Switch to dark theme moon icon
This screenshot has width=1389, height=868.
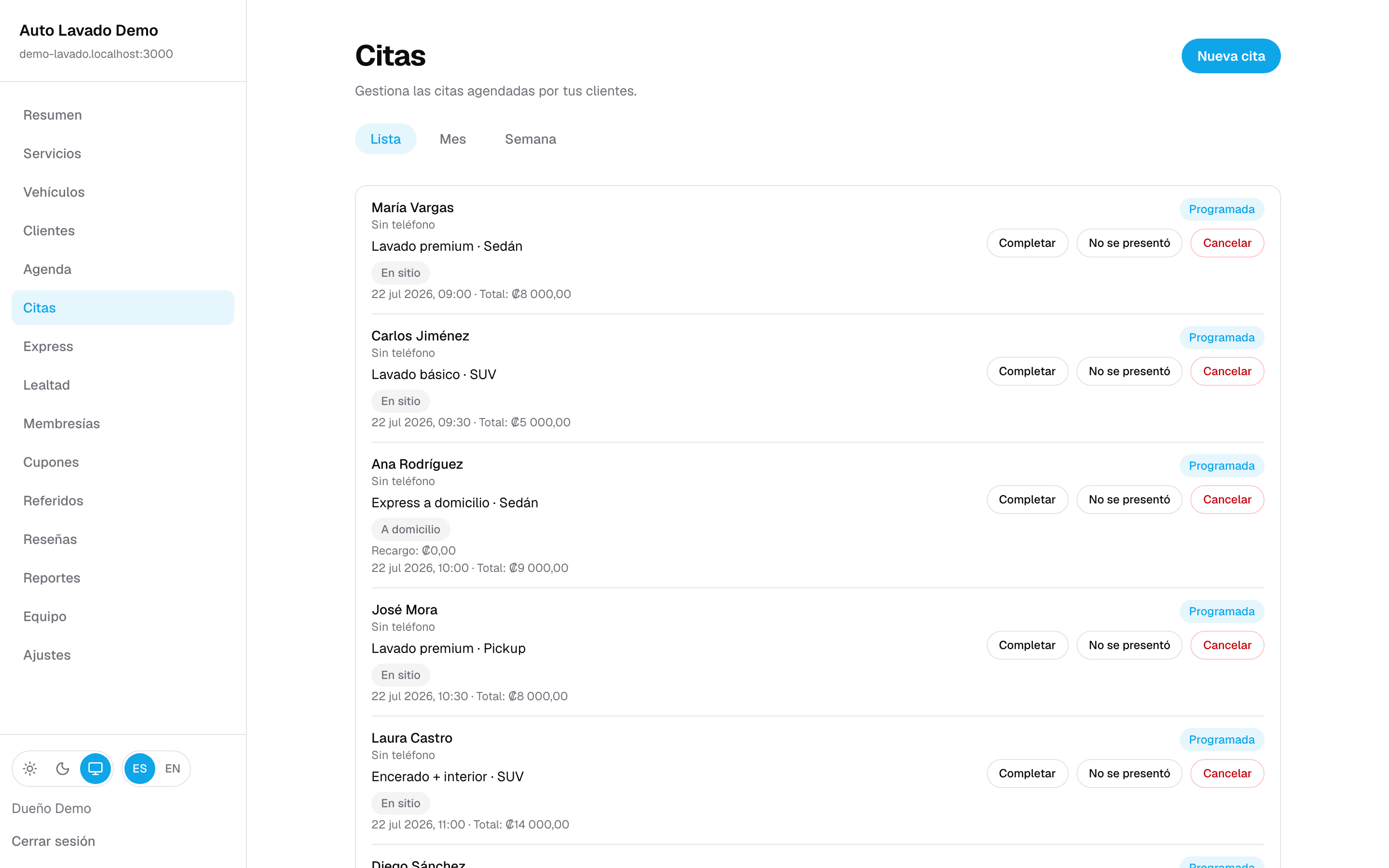click(x=63, y=768)
